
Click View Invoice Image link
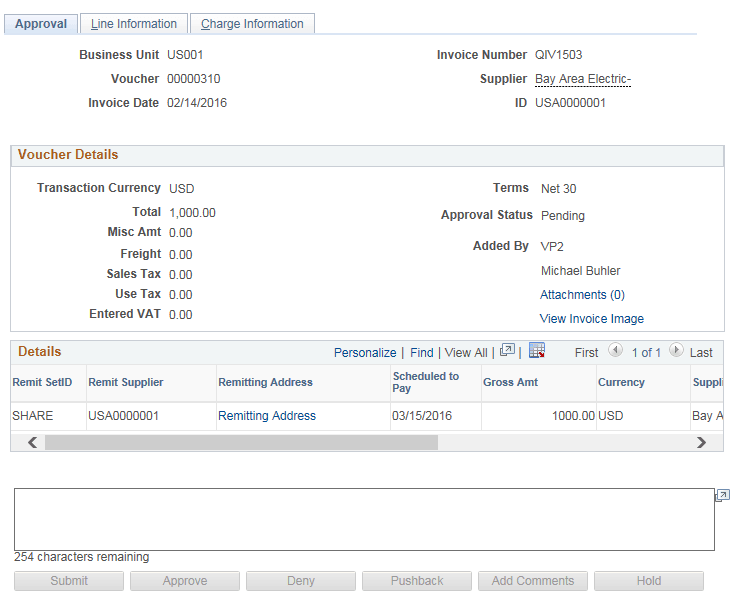coord(592,319)
